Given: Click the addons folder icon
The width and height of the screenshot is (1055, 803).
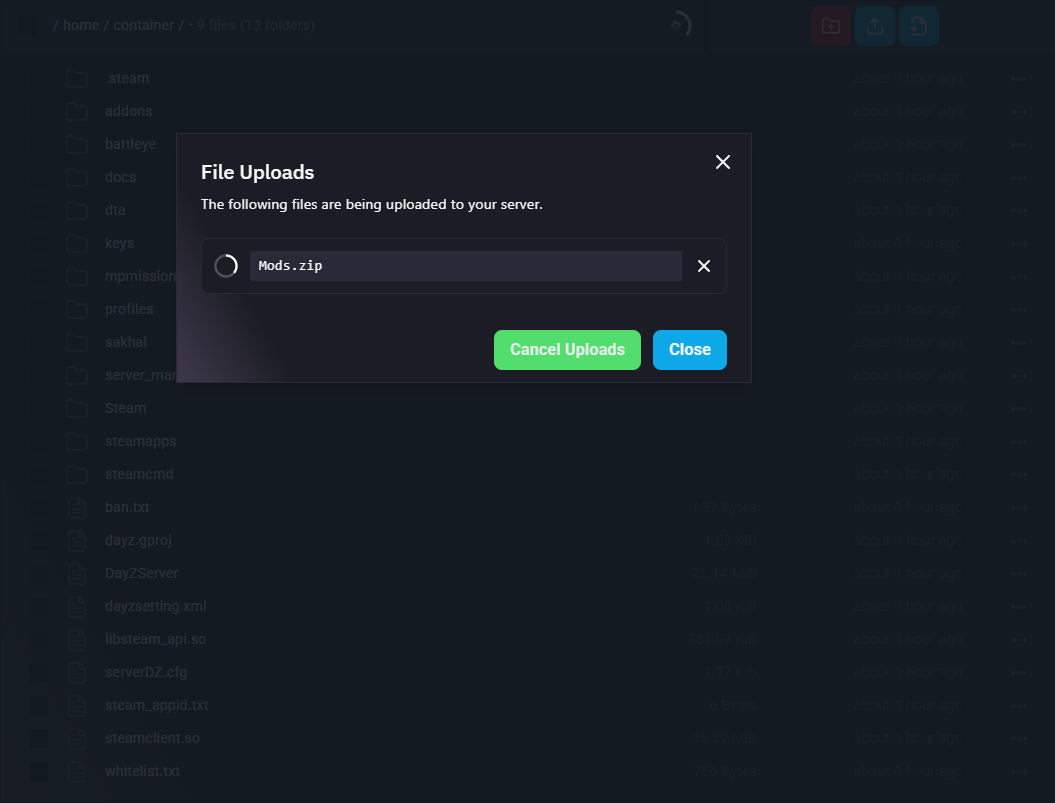Looking at the screenshot, I should [77, 111].
